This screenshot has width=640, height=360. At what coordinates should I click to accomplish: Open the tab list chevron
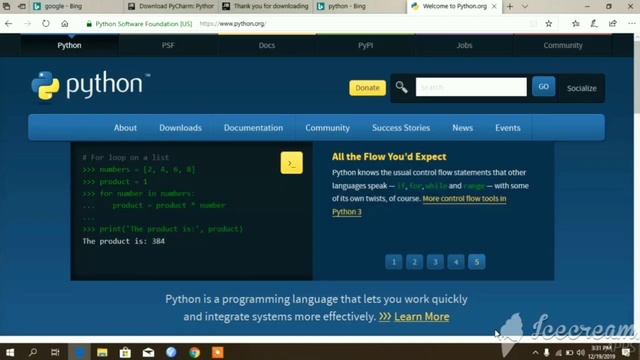(525, 6)
